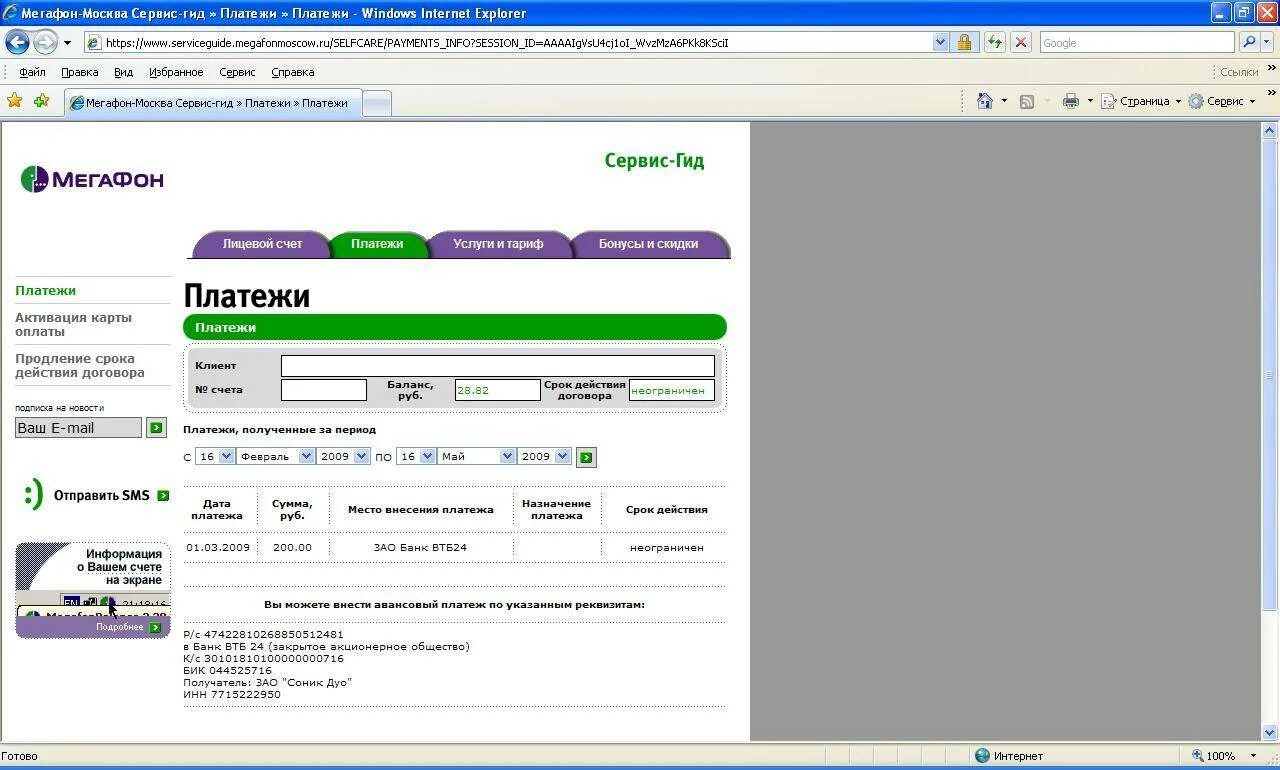Click the Клиент input field
Image resolution: width=1280 pixels, height=770 pixels.
pyautogui.click(x=498, y=366)
